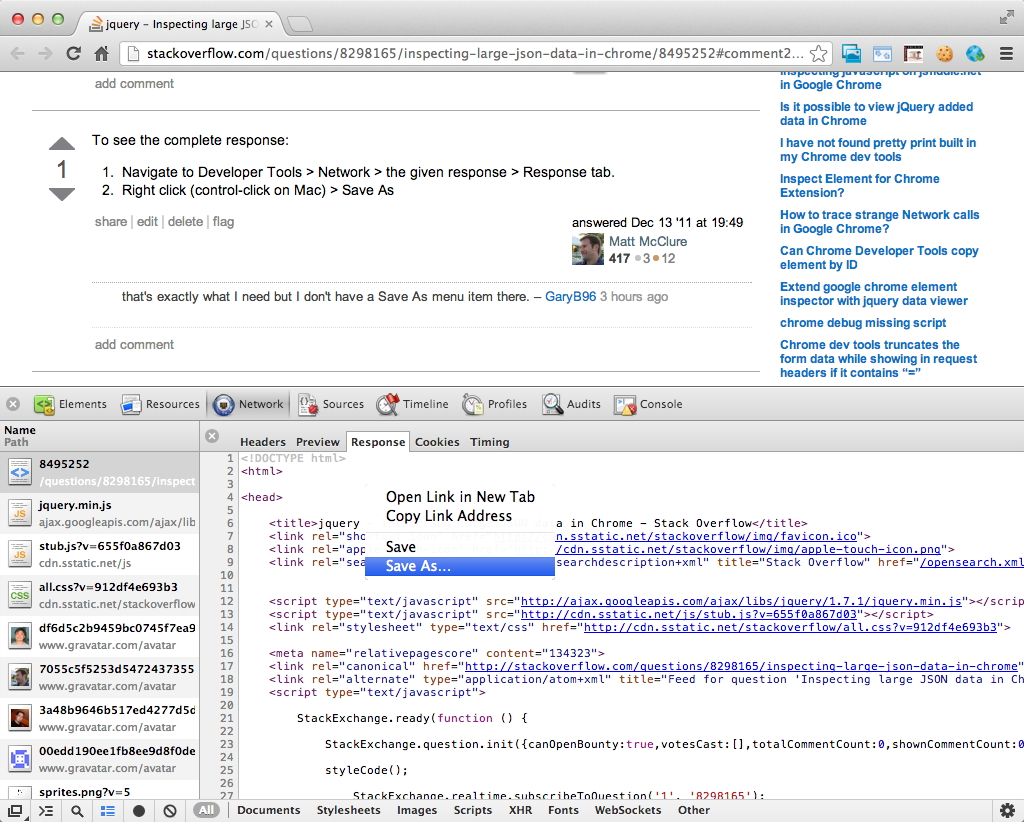Filter requests by Fonts

point(563,810)
